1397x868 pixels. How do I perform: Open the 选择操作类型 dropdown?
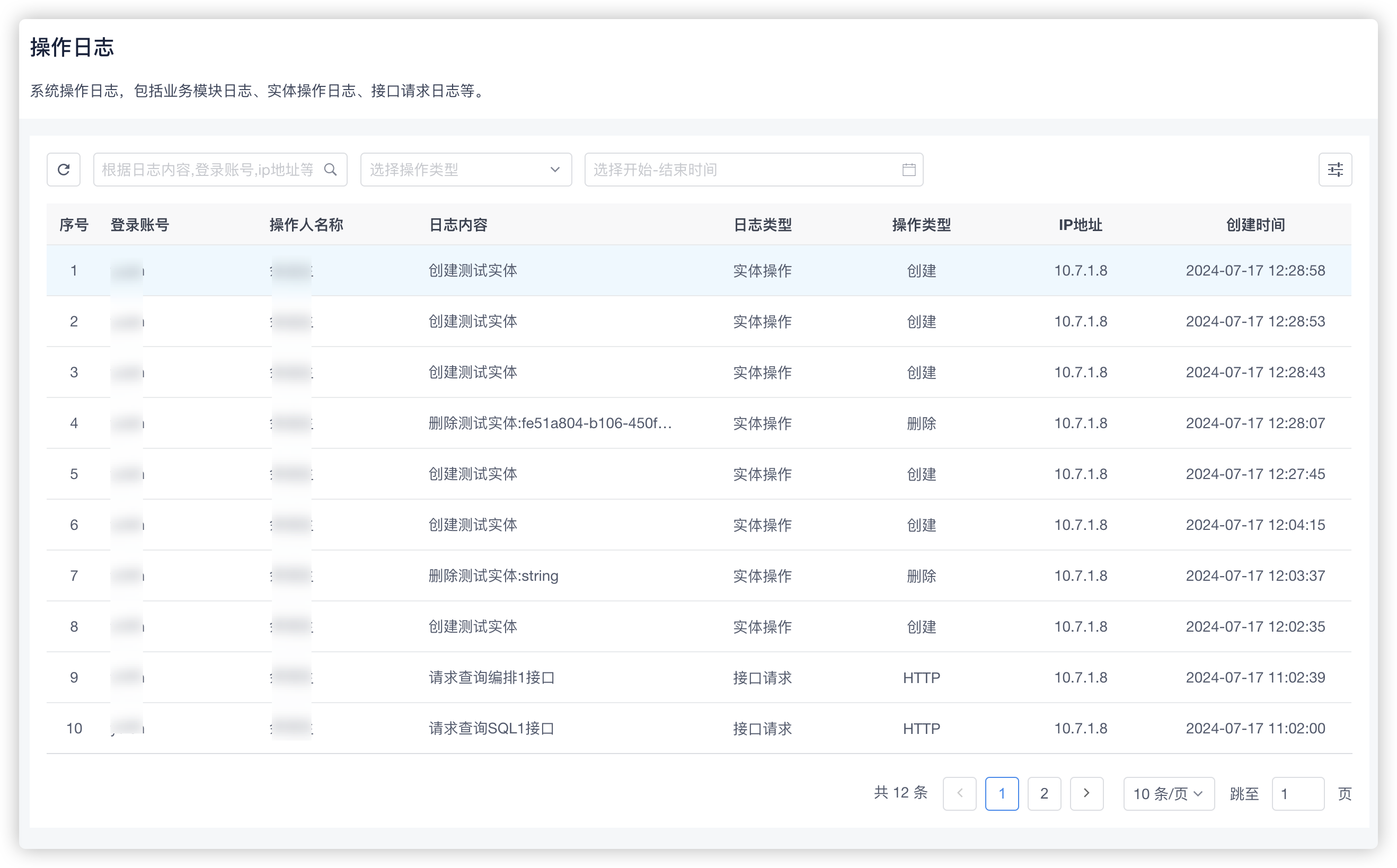point(454,170)
